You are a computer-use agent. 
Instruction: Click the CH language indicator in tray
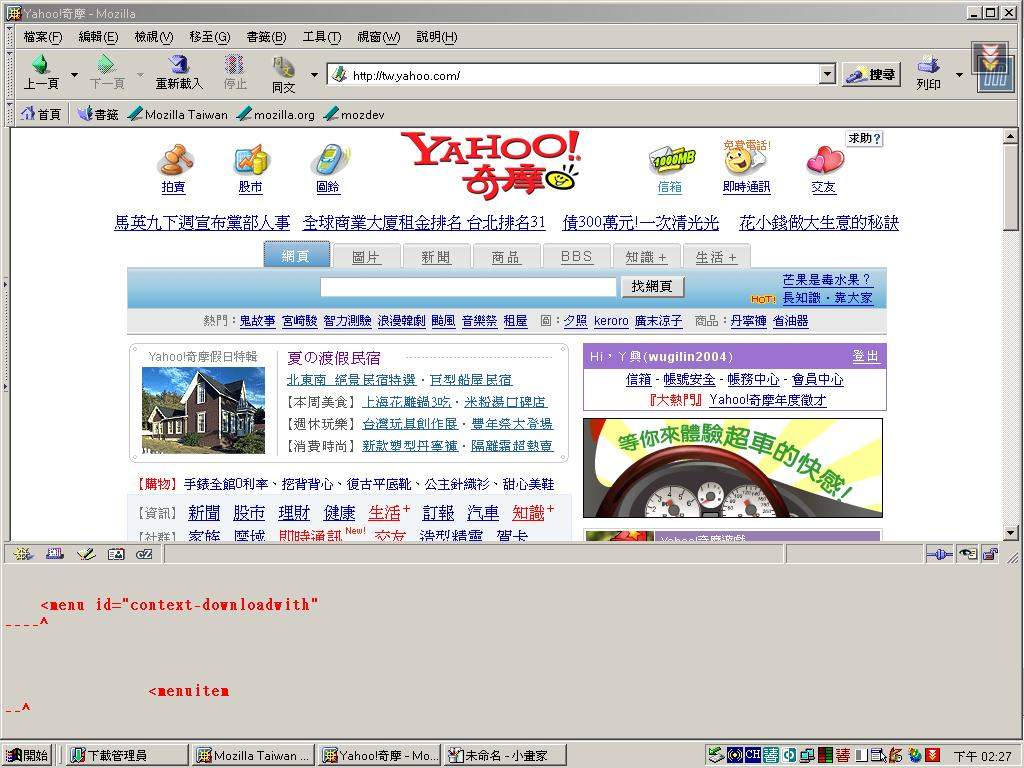point(752,754)
